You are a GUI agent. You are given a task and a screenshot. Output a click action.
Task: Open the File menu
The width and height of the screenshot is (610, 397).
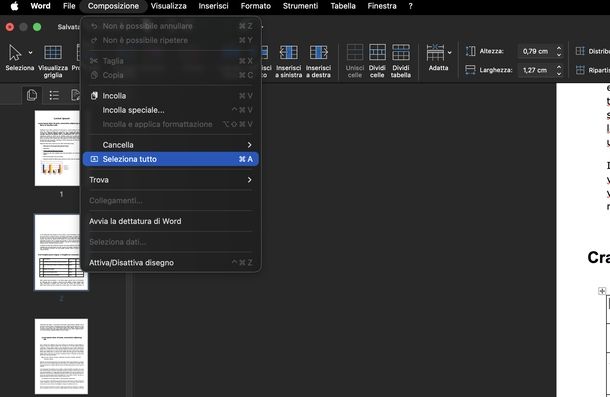(69, 6)
